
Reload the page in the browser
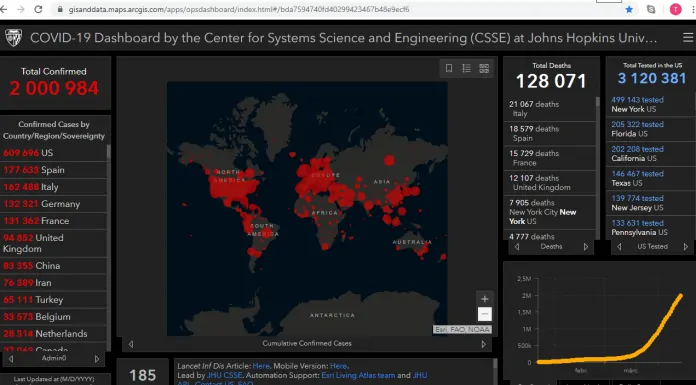38,9
